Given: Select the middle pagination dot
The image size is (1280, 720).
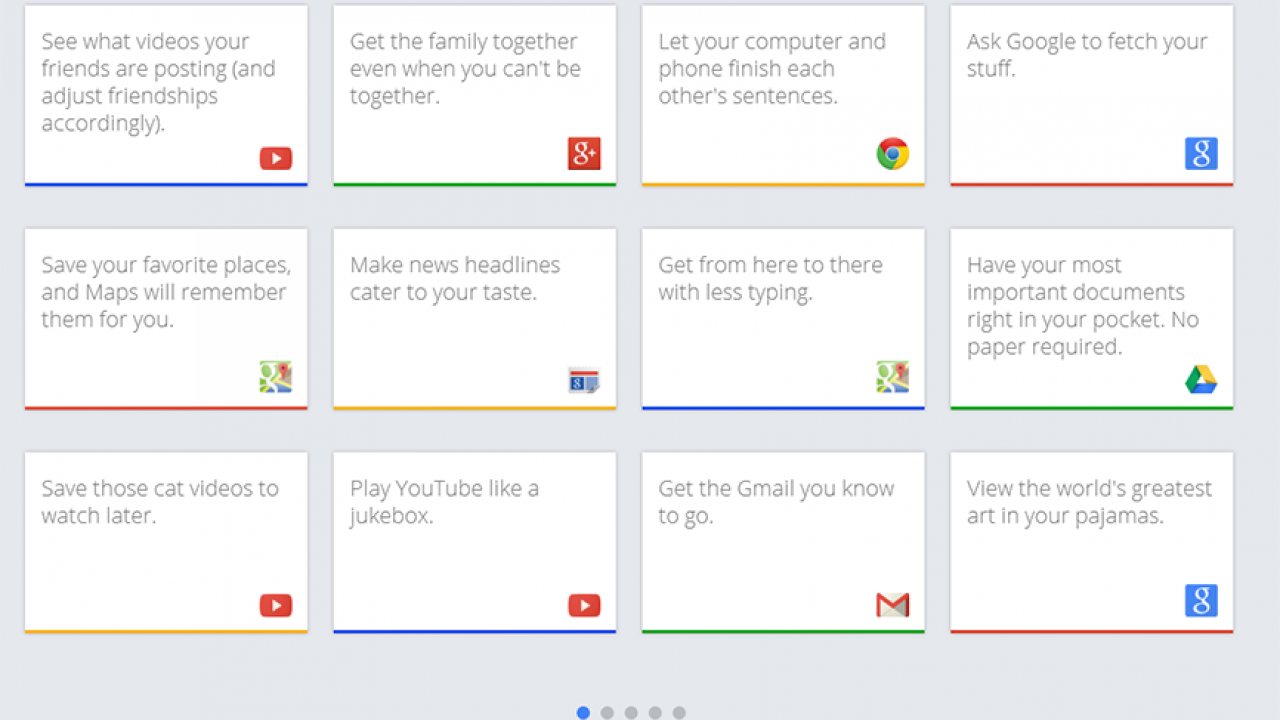Looking at the screenshot, I should pos(631,713).
